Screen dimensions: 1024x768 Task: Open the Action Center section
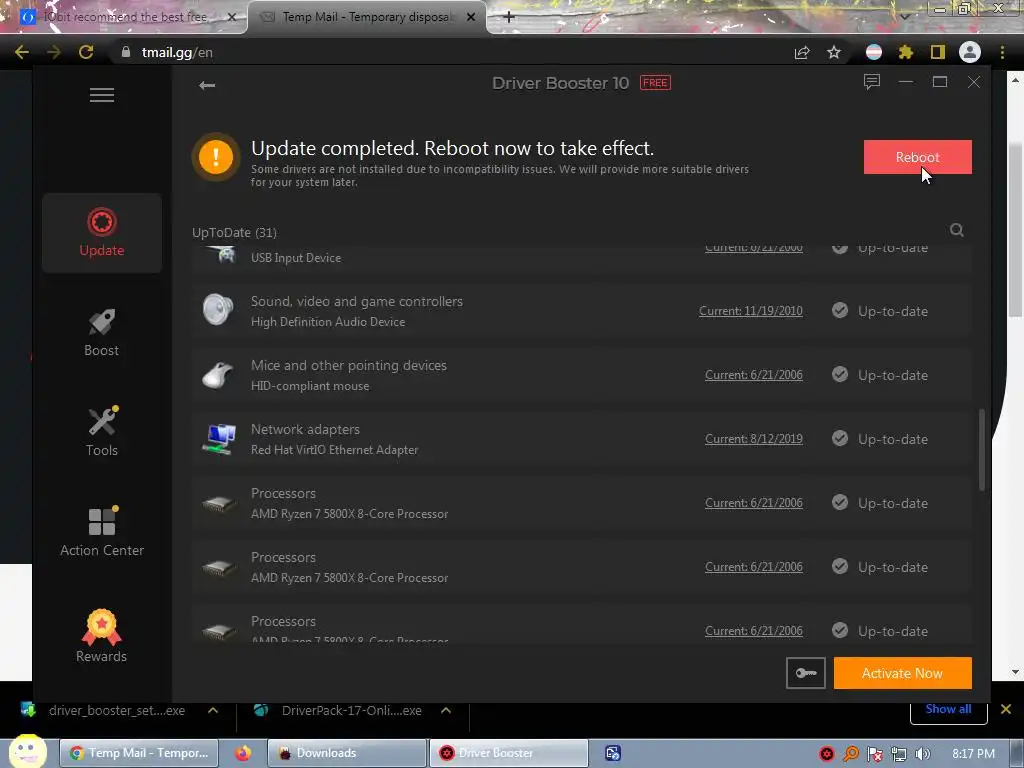coord(102,532)
